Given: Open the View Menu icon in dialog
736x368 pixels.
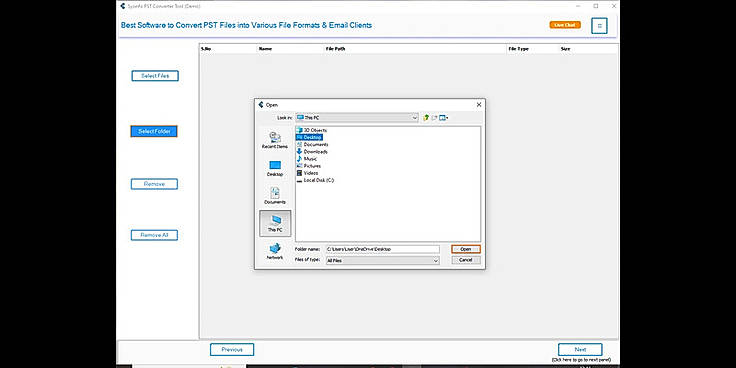Looking at the screenshot, I should coord(443,118).
